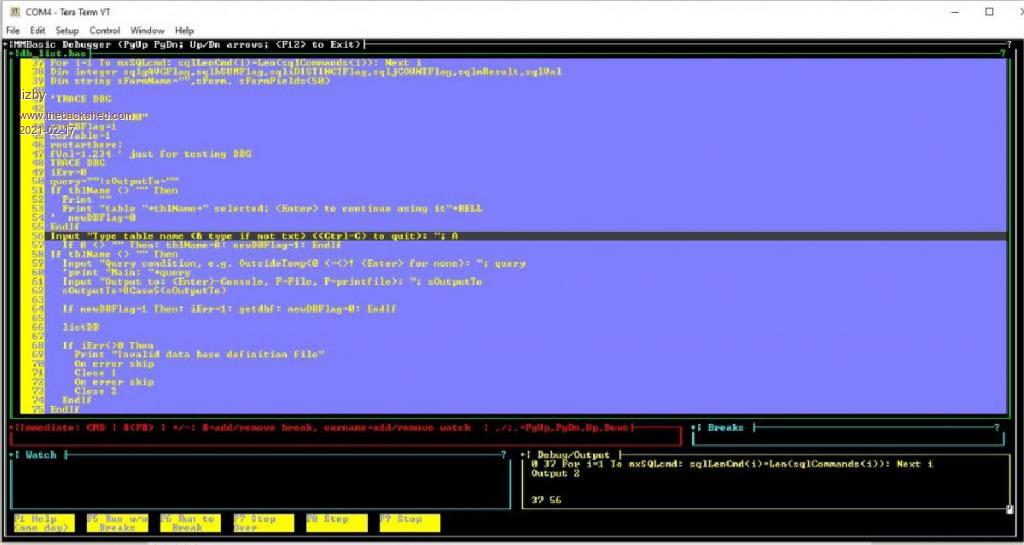Screen dimensions: 1024x545
Task: Click the help marker on Breaks panel
Action: tap(996, 428)
